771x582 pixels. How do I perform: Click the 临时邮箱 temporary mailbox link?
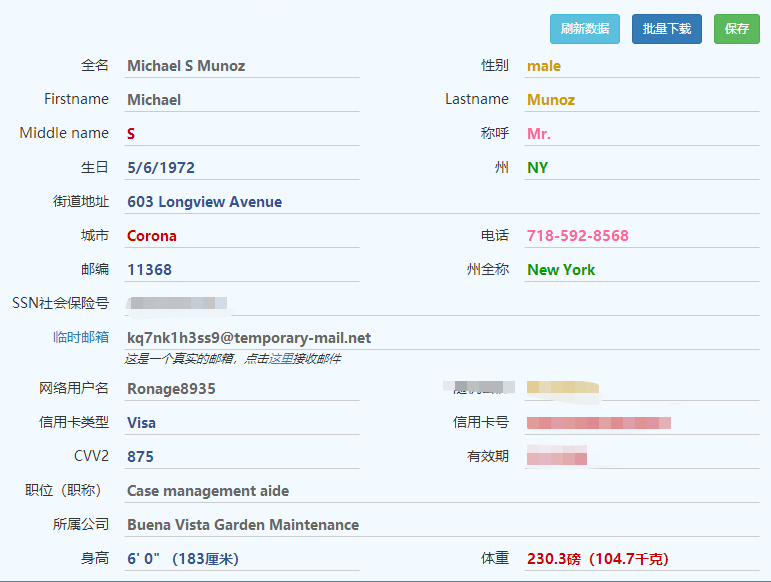pyautogui.click(x=81, y=337)
